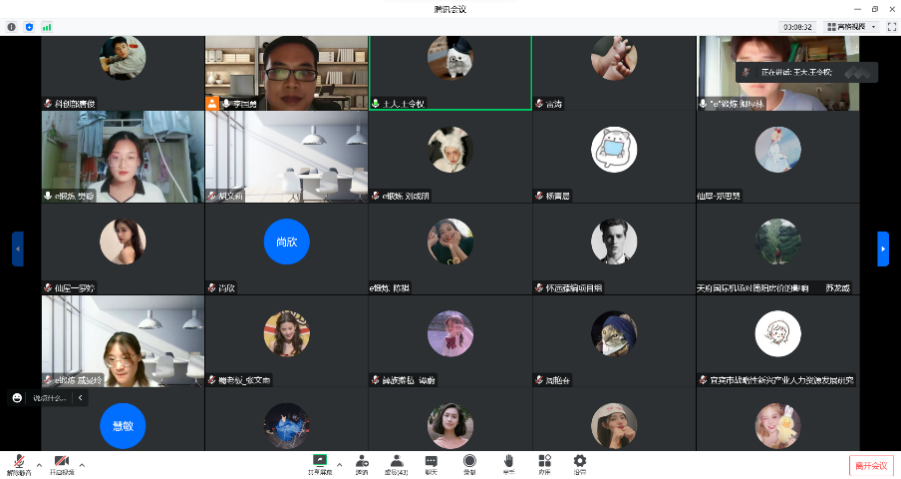Open the member management panel
This screenshot has height=479, width=901.
(396, 462)
